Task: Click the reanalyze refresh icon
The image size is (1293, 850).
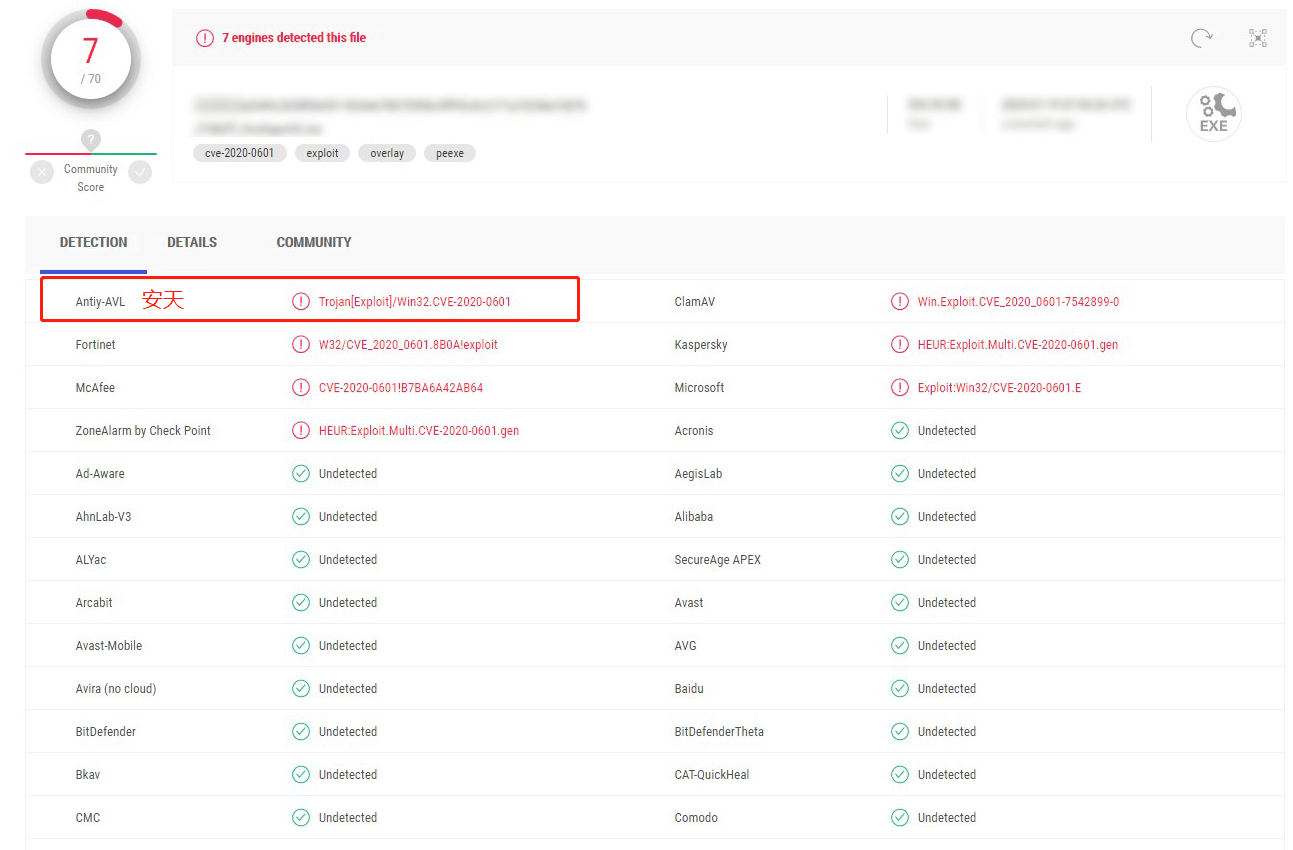Action: pyautogui.click(x=1201, y=38)
